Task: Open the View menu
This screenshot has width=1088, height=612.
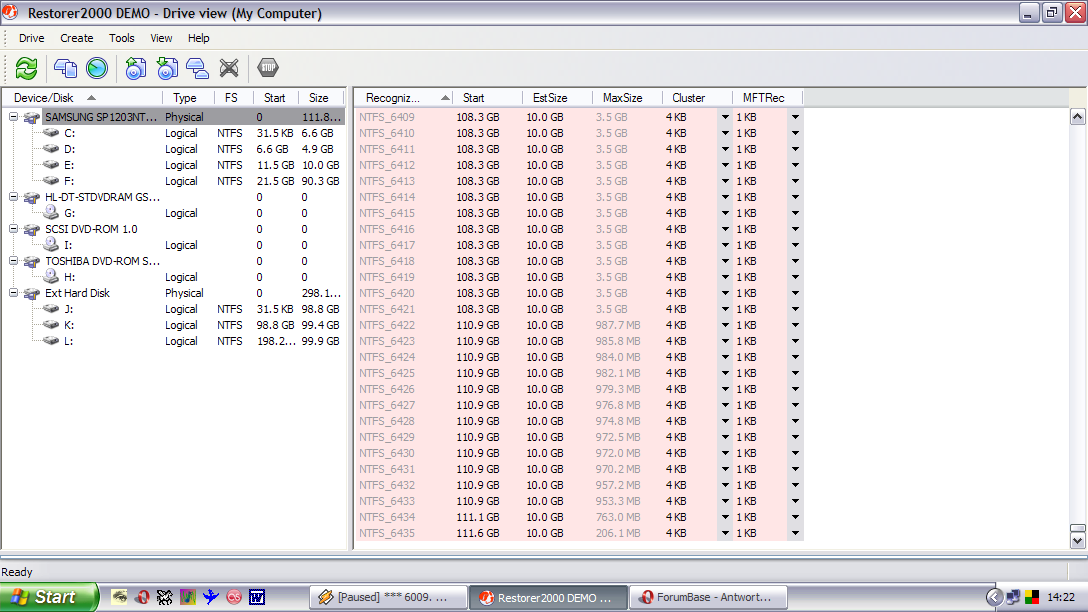Action: pos(161,38)
